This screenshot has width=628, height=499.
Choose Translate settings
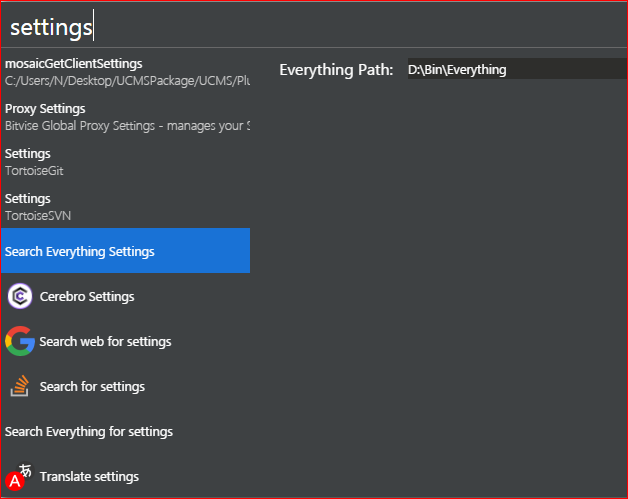coord(125,476)
